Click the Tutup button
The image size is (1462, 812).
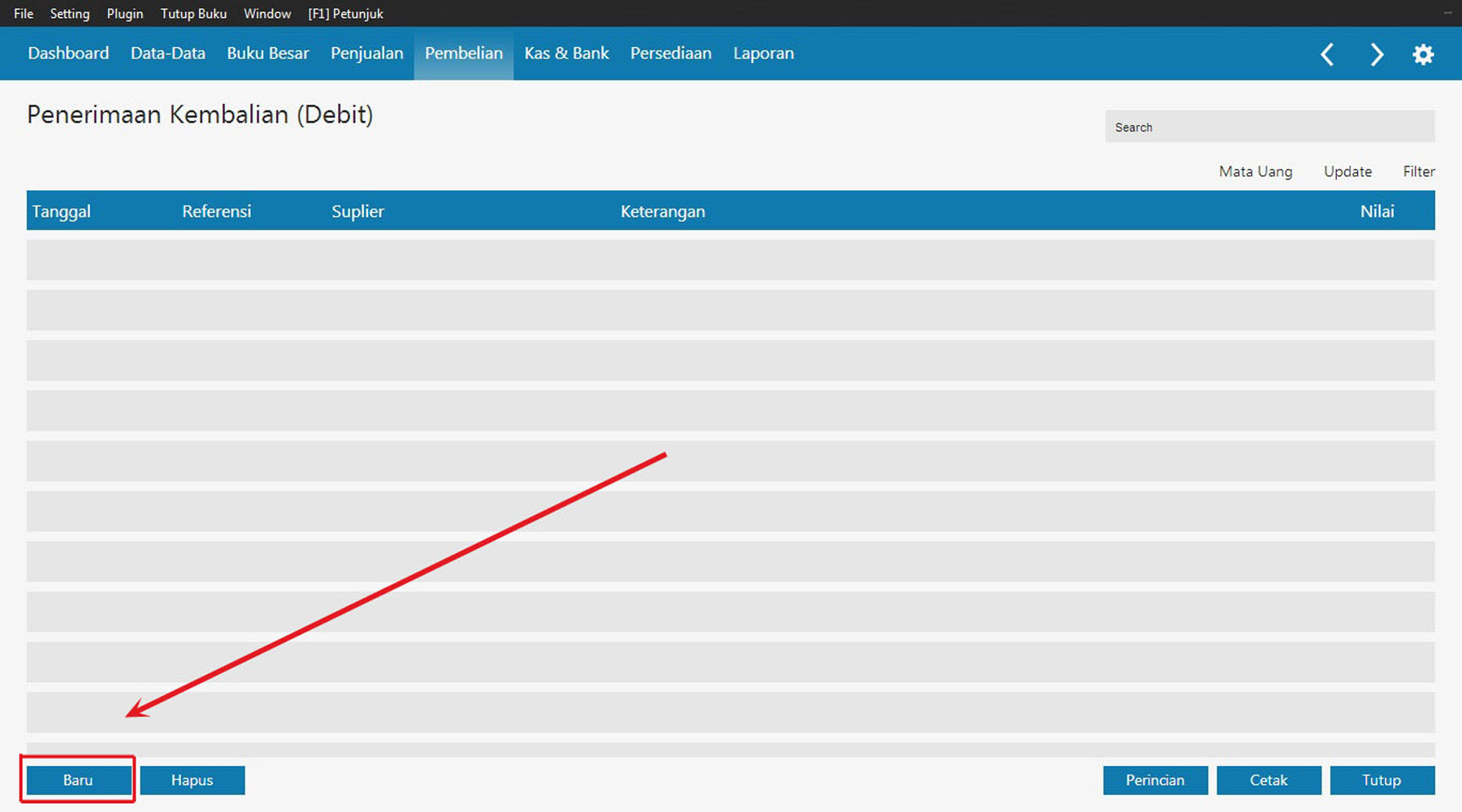pyautogui.click(x=1382, y=780)
